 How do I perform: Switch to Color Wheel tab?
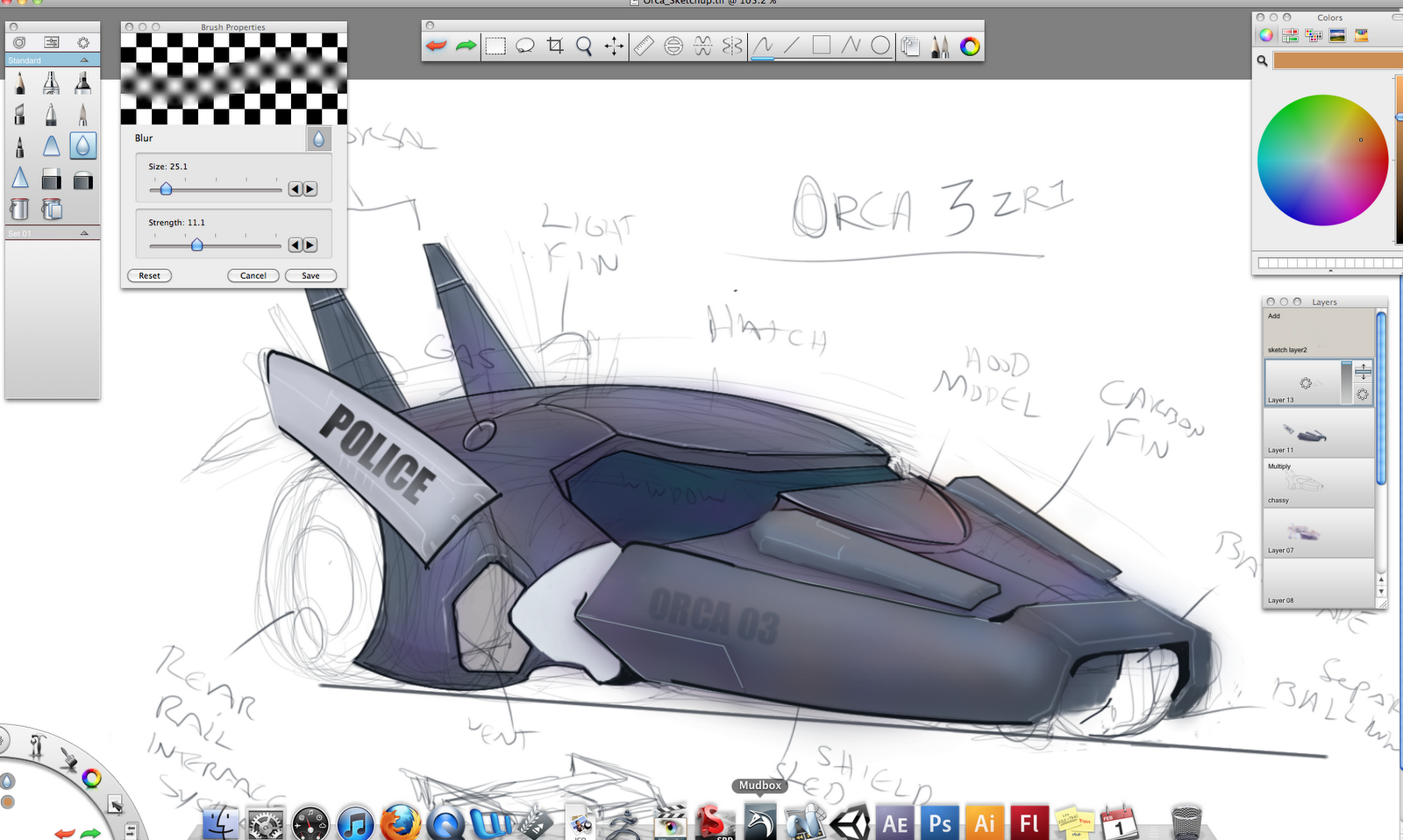click(x=1266, y=35)
